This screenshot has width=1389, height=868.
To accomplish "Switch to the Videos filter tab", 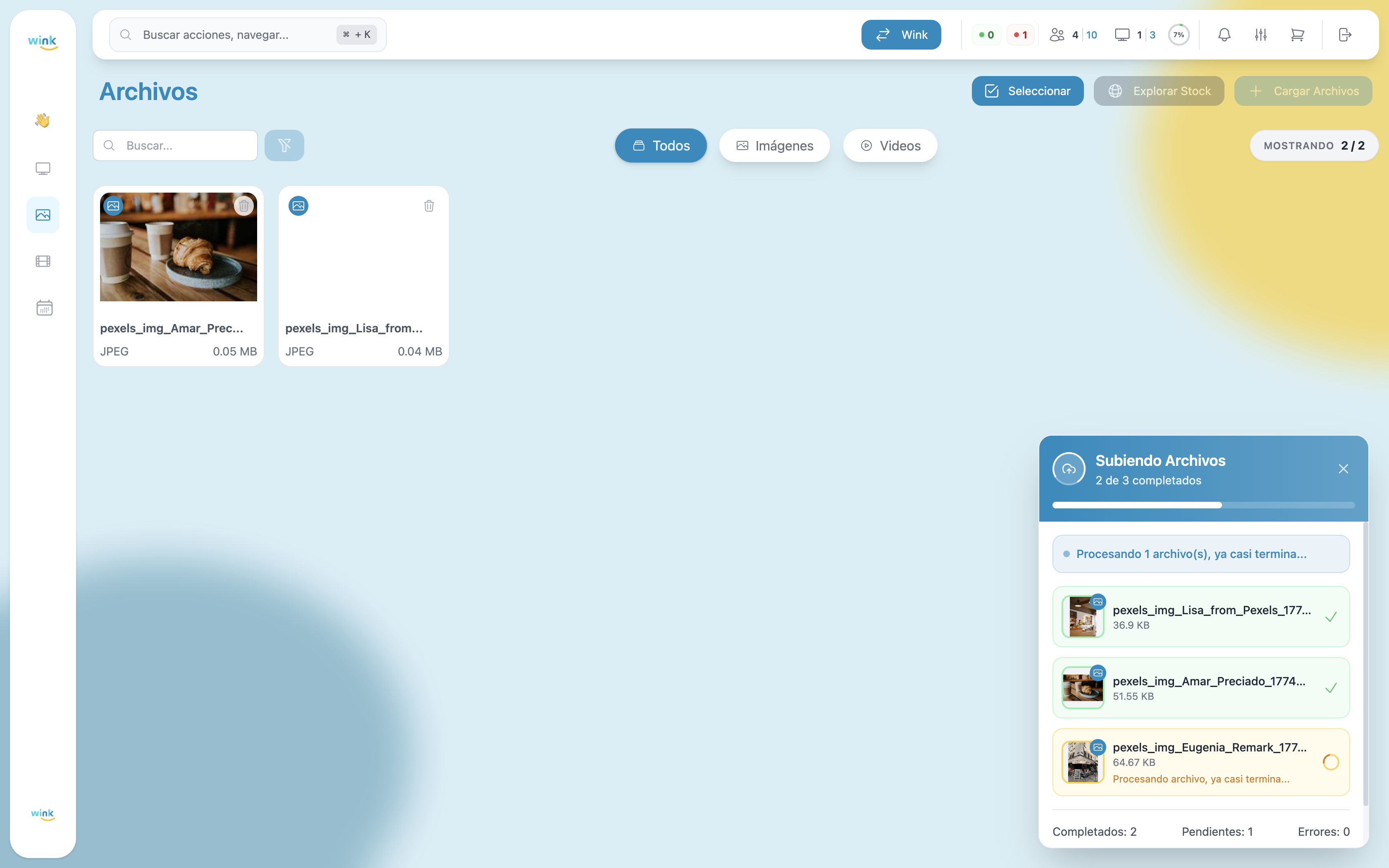I will coord(890,146).
